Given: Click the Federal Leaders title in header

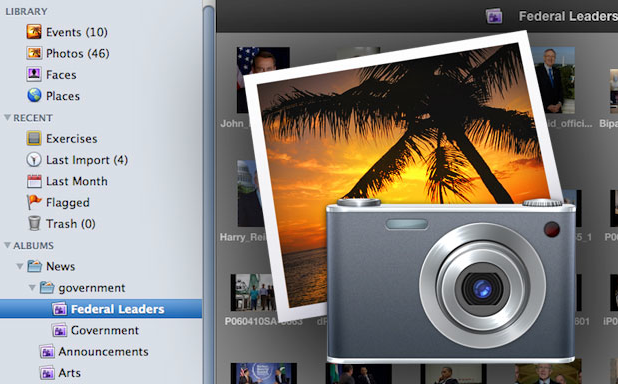Looking at the screenshot, I should (x=568, y=16).
